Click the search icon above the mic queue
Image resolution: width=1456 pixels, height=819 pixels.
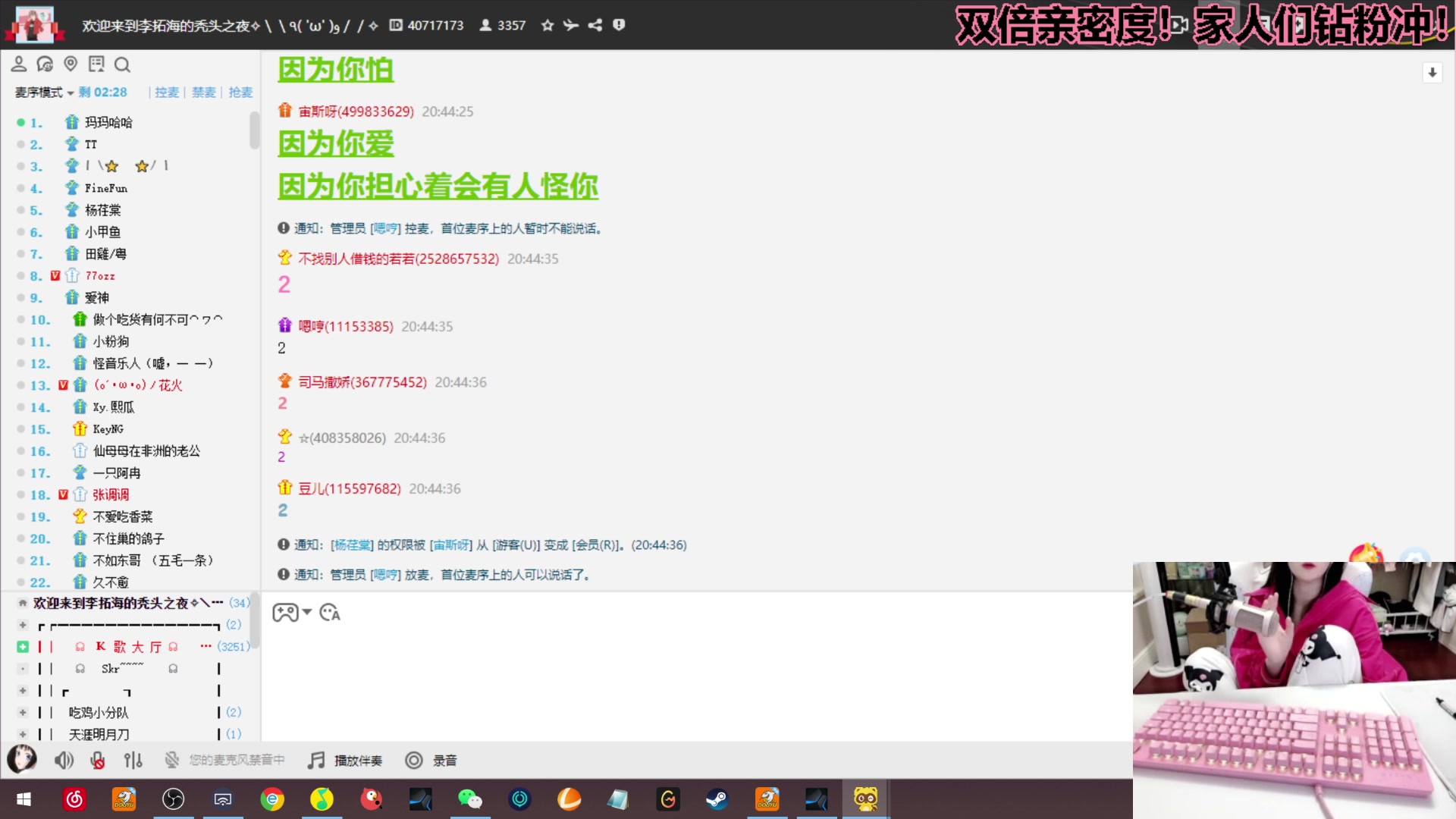(122, 64)
